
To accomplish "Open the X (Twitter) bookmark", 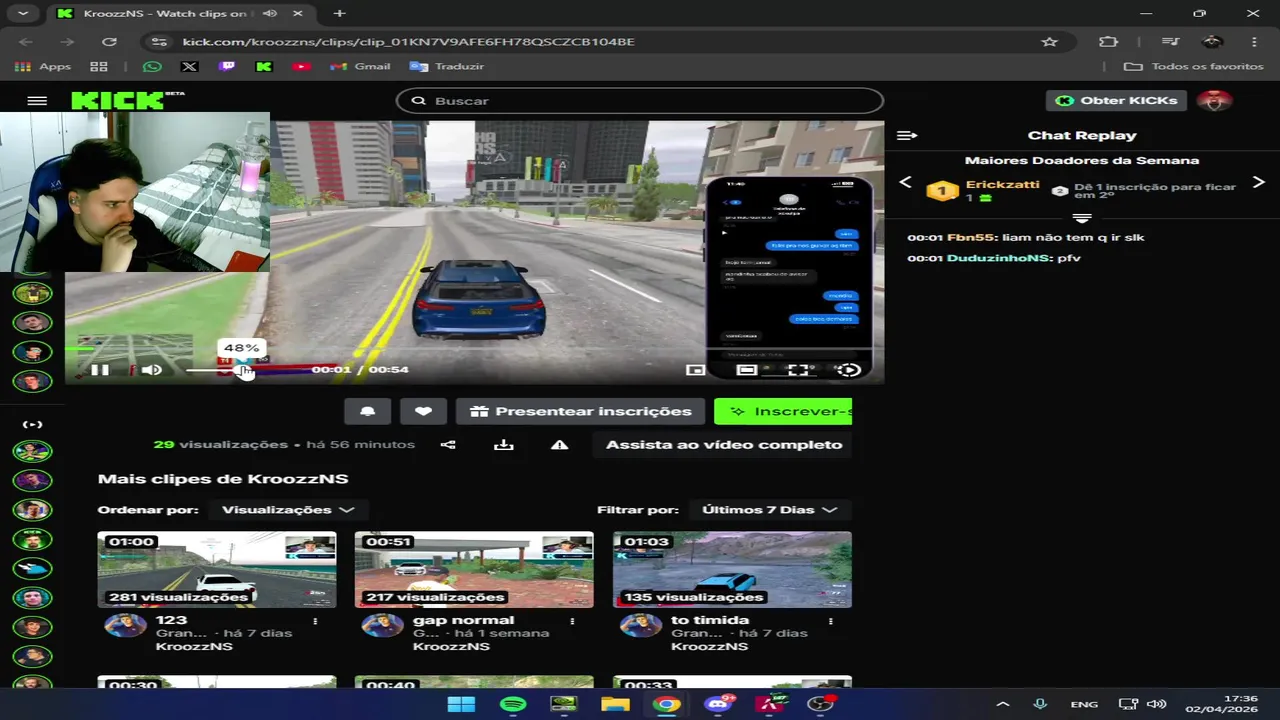I will 189,67.
